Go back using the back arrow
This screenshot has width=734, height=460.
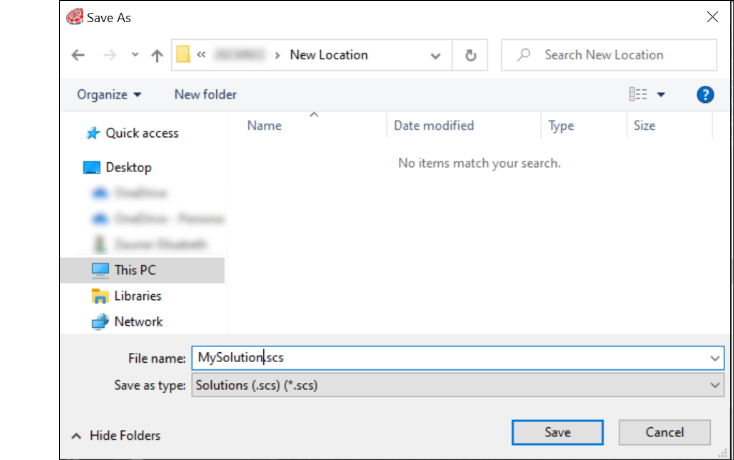tap(78, 55)
